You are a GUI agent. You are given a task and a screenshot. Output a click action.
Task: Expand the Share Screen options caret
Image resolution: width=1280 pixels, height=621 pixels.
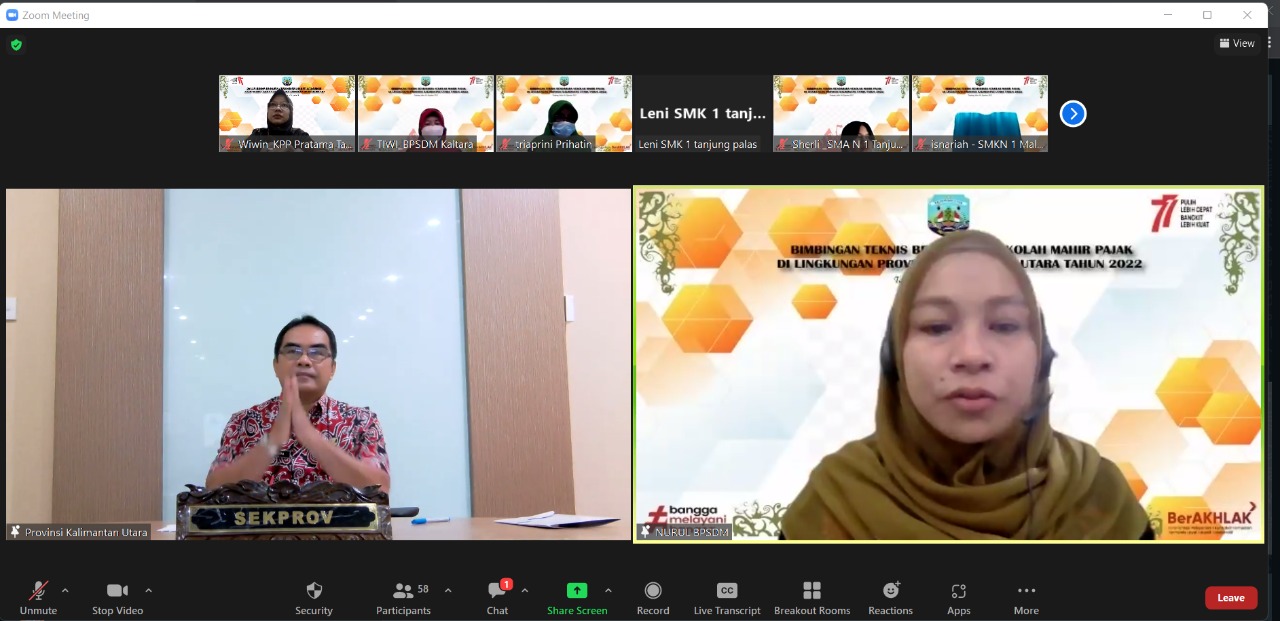pyautogui.click(x=608, y=590)
